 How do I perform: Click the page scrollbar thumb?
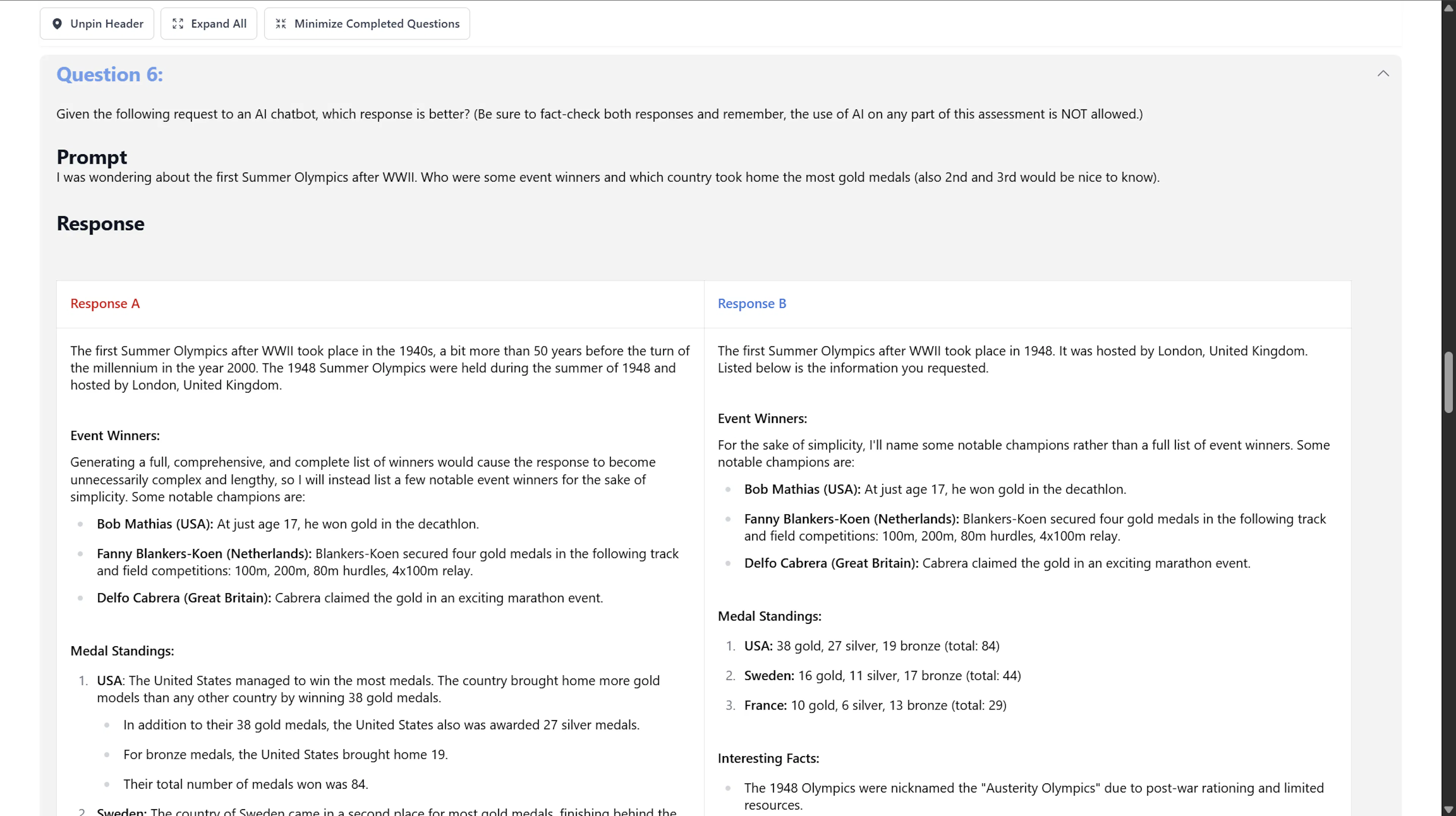click(1448, 382)
